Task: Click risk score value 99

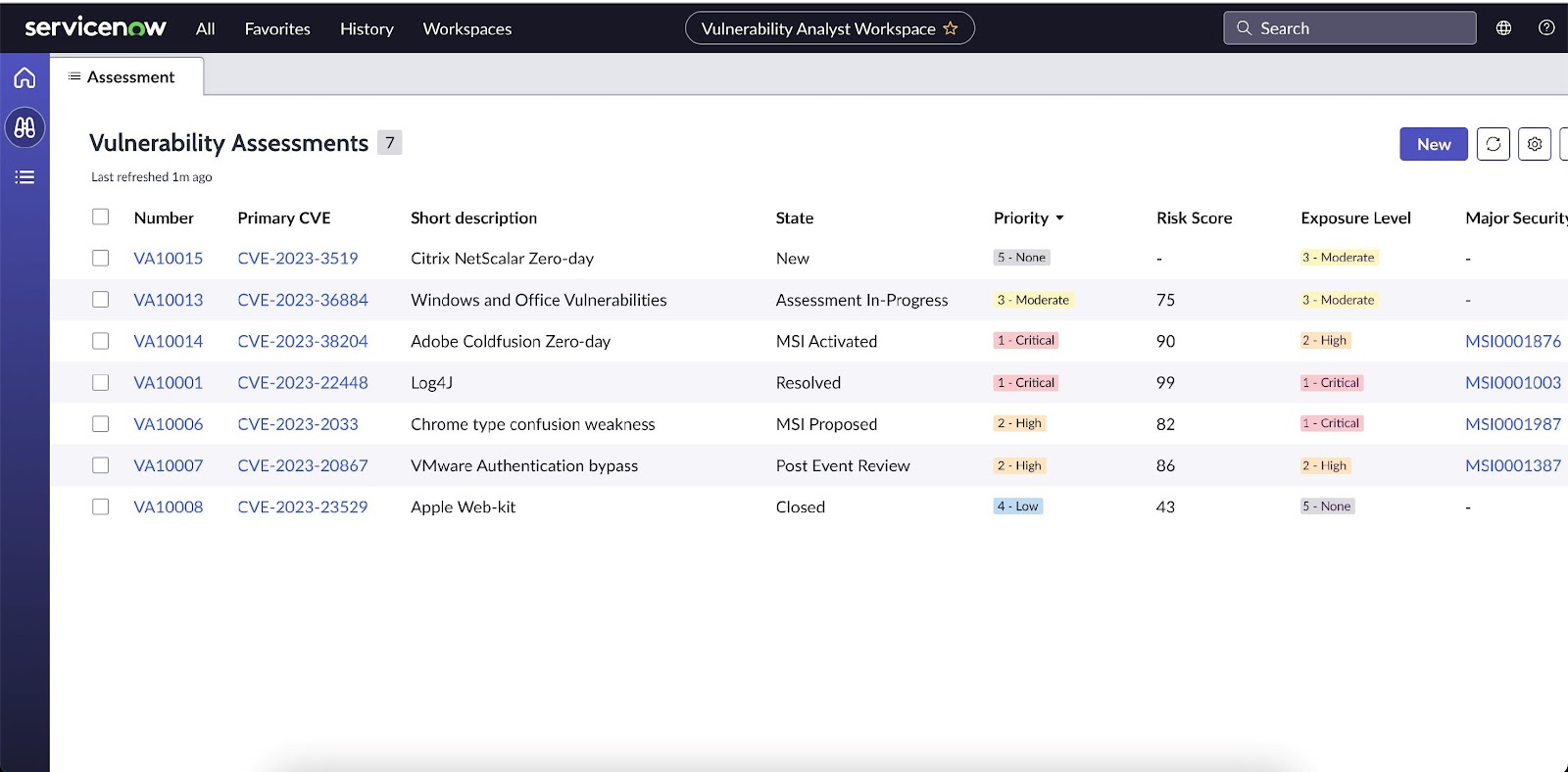Action: [x=1165, y=383]
